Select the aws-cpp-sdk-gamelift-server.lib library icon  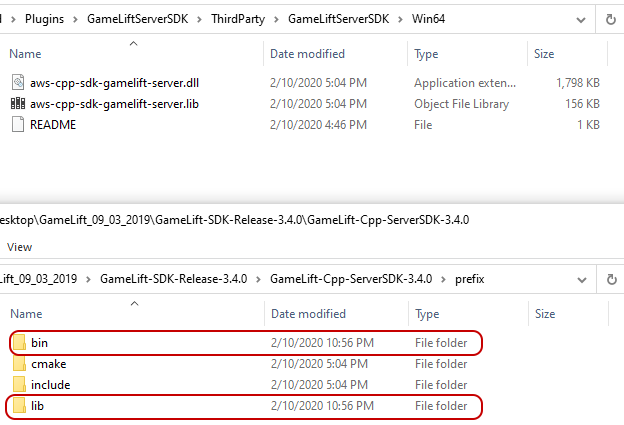18,103
